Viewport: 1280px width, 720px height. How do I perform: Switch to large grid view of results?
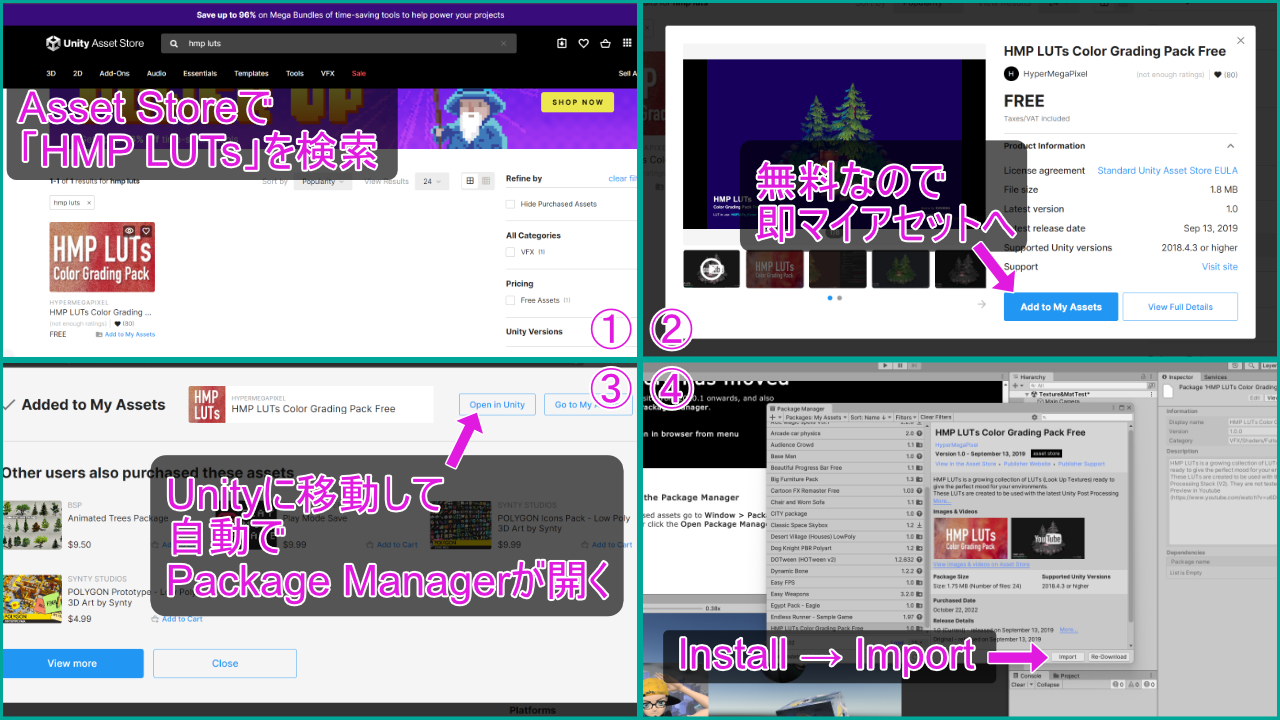coord(470,181)
